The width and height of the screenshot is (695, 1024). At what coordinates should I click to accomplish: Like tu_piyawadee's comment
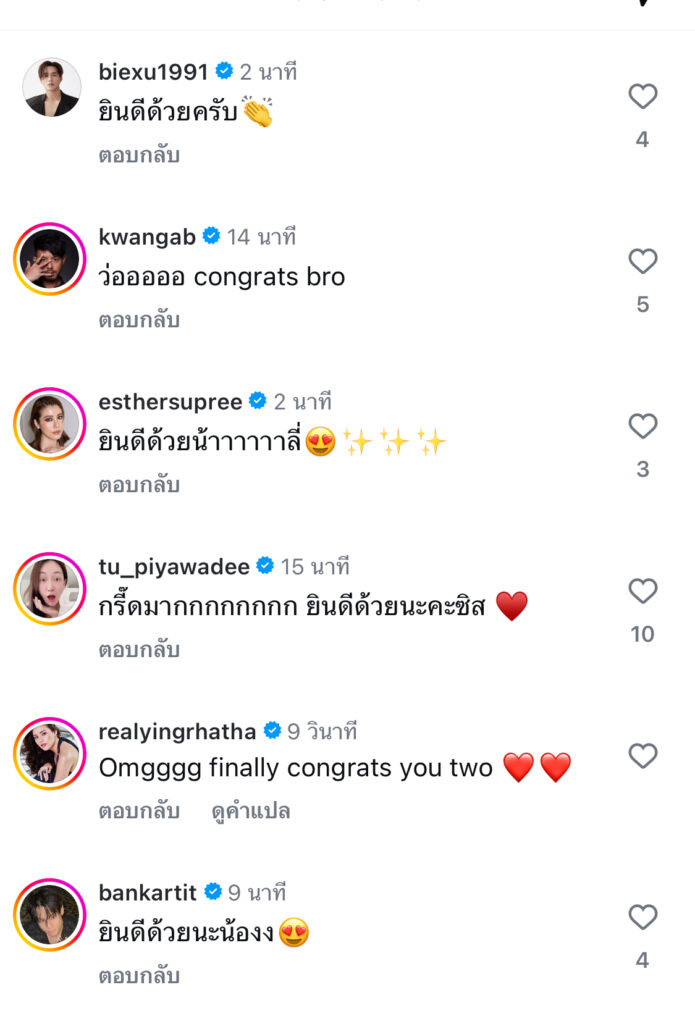(x=642, y=591)
